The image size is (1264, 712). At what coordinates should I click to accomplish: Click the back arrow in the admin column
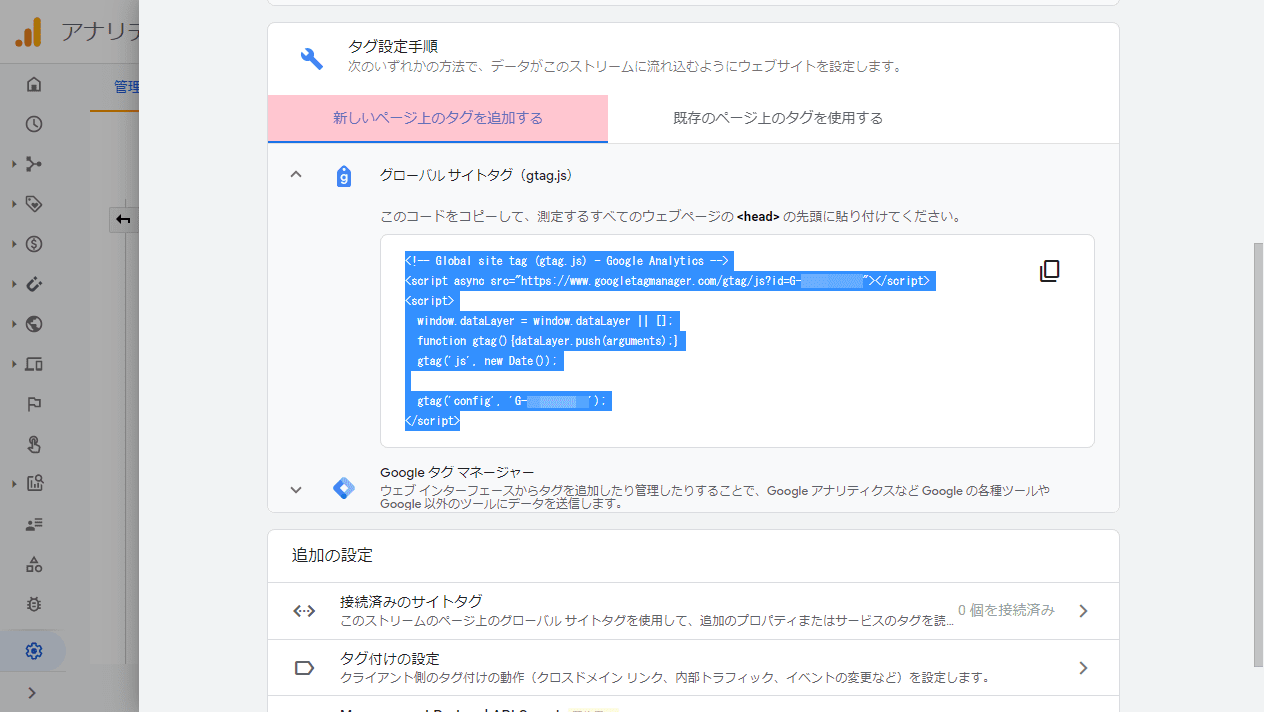(123, 220)
